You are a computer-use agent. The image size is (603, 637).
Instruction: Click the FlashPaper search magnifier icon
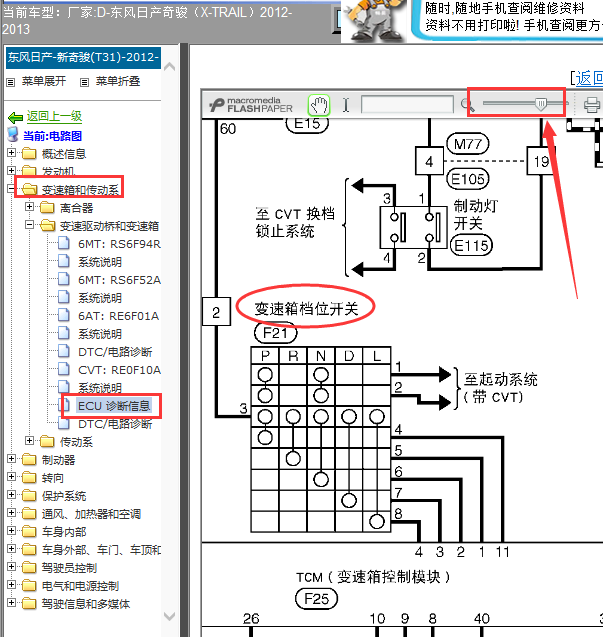(467, 105)
